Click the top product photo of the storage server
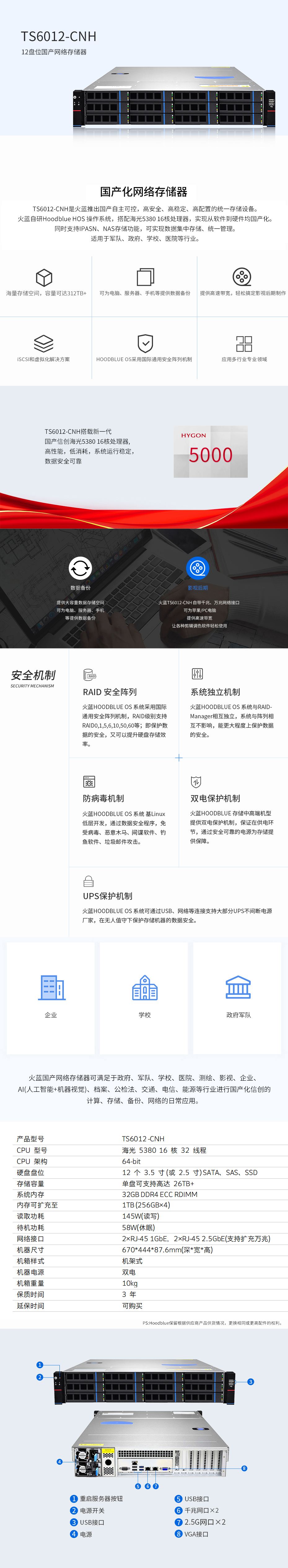This screenshot has width=288, height=1568. 175,97
